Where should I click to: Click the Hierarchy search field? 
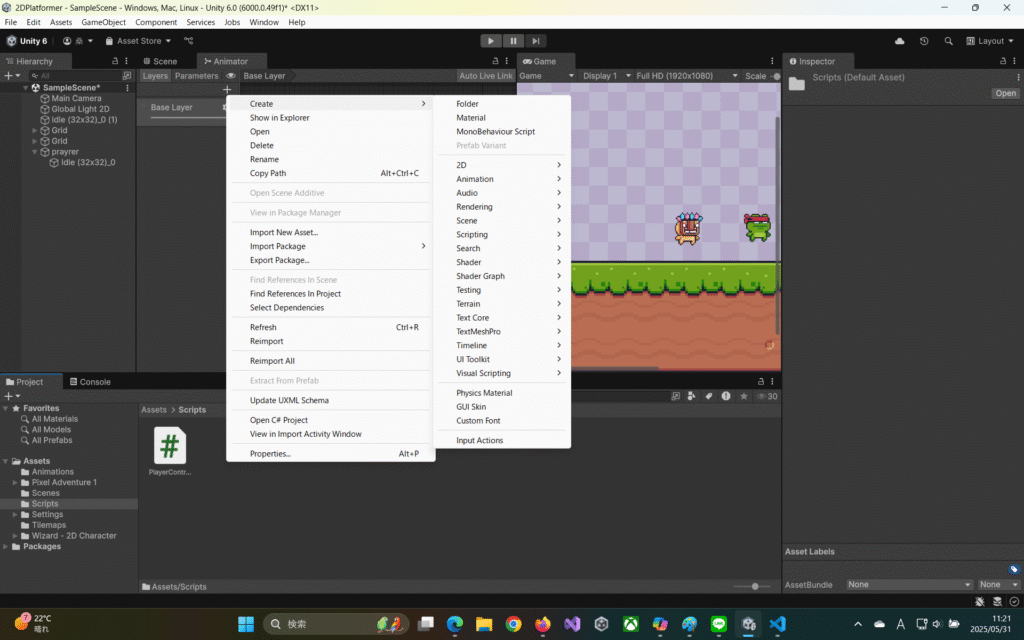tap(75, 76)
